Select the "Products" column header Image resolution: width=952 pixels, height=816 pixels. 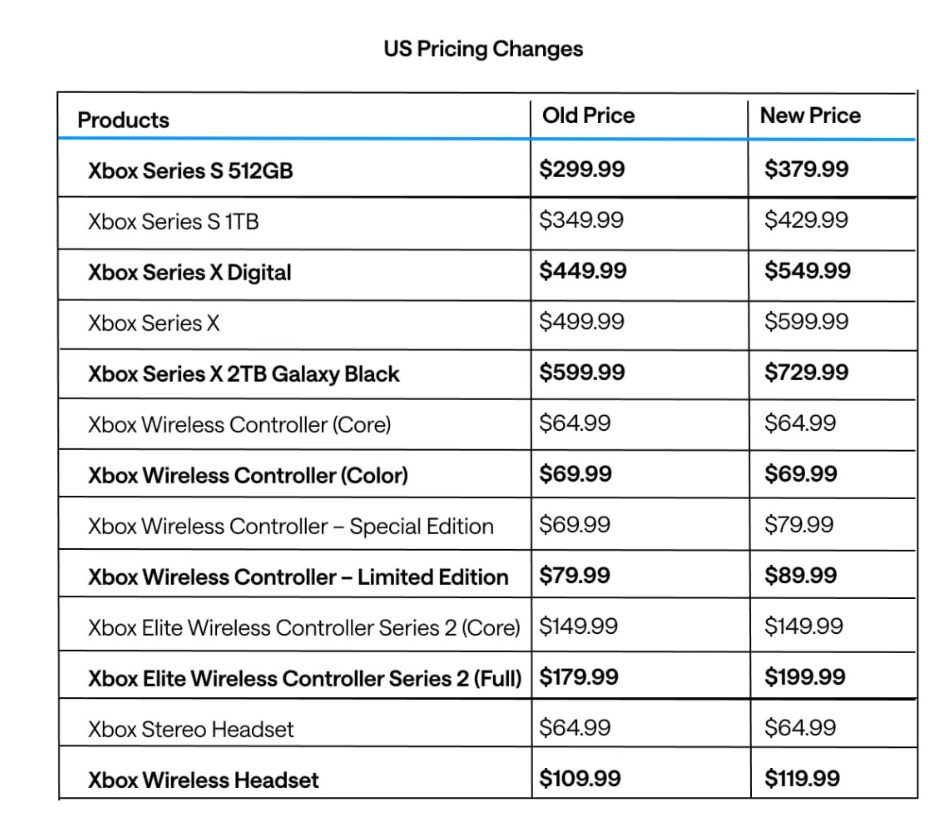124,120
